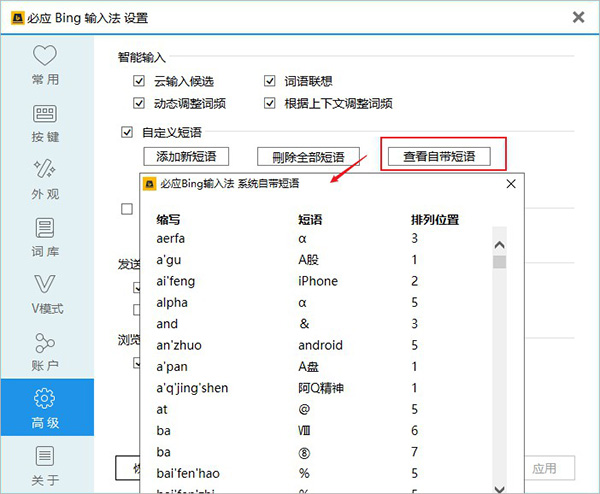
Task: Open the 按键 keyboard settings icon
Action: [x=45, y=114]
